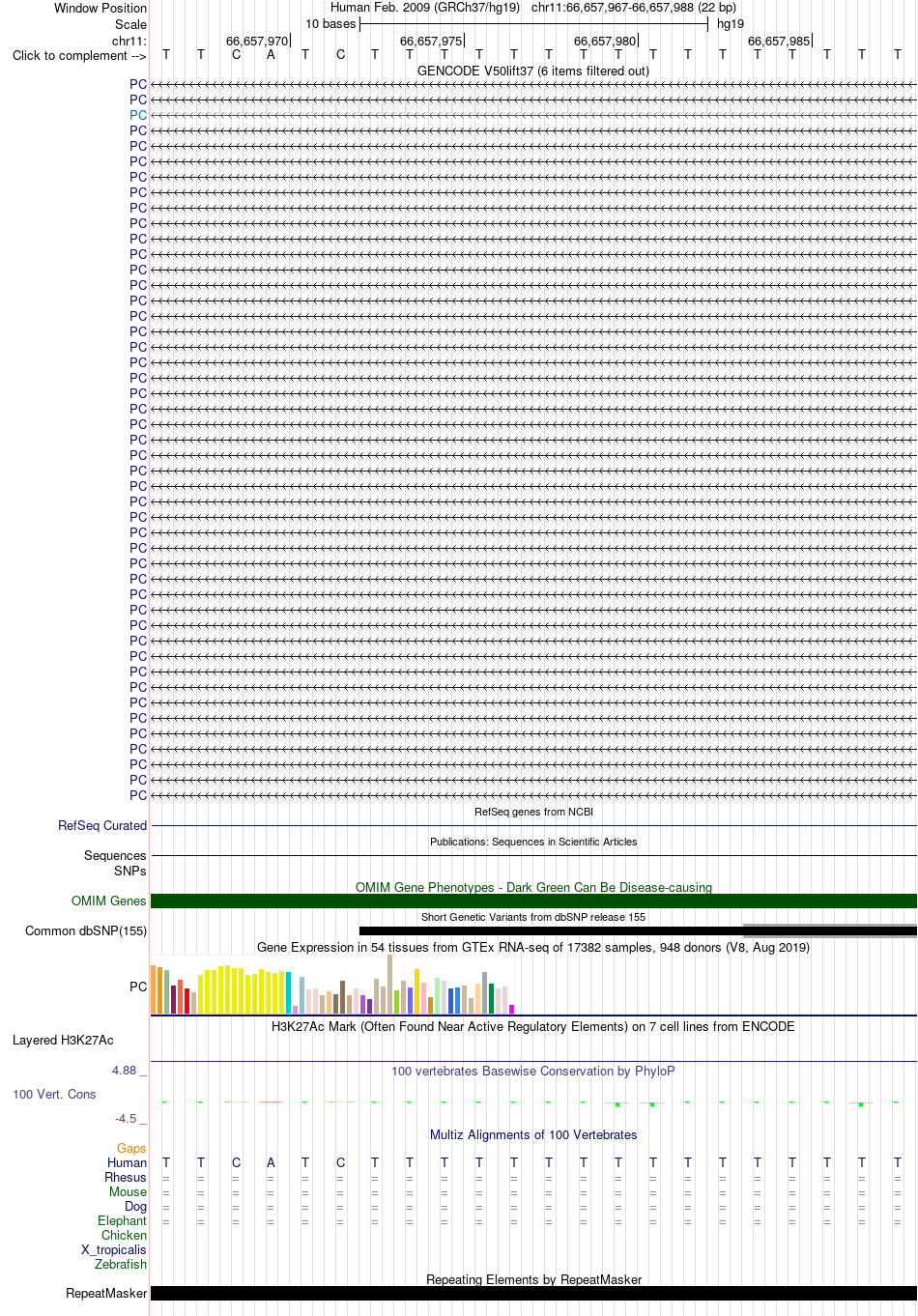Open the RefSeq Curated track label
This screenshot has height=1316, width=918.
click(102, 825)
